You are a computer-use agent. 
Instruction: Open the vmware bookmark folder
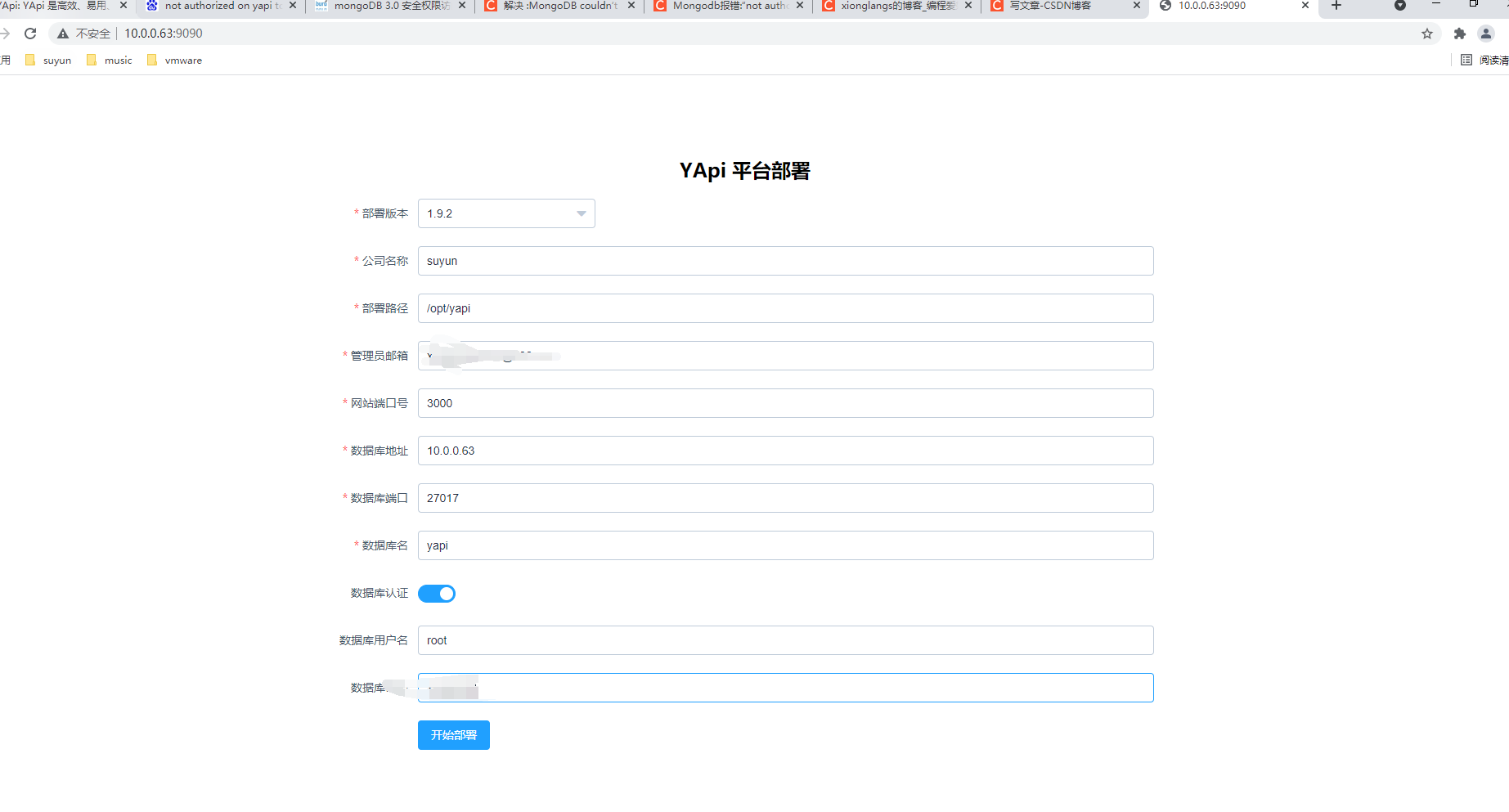pos(174,60)
